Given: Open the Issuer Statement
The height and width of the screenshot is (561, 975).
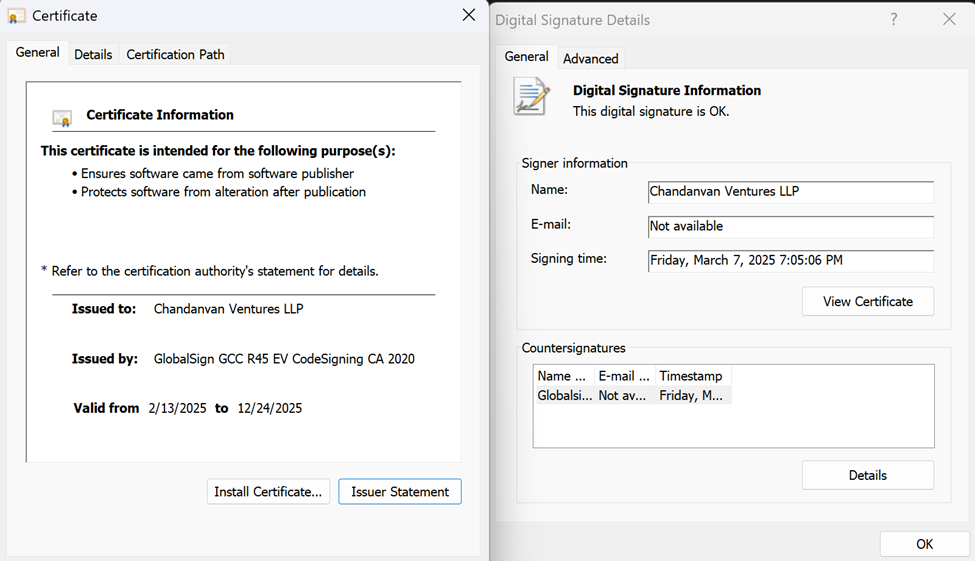Looking at the screenshot, I should pos(400,491).
